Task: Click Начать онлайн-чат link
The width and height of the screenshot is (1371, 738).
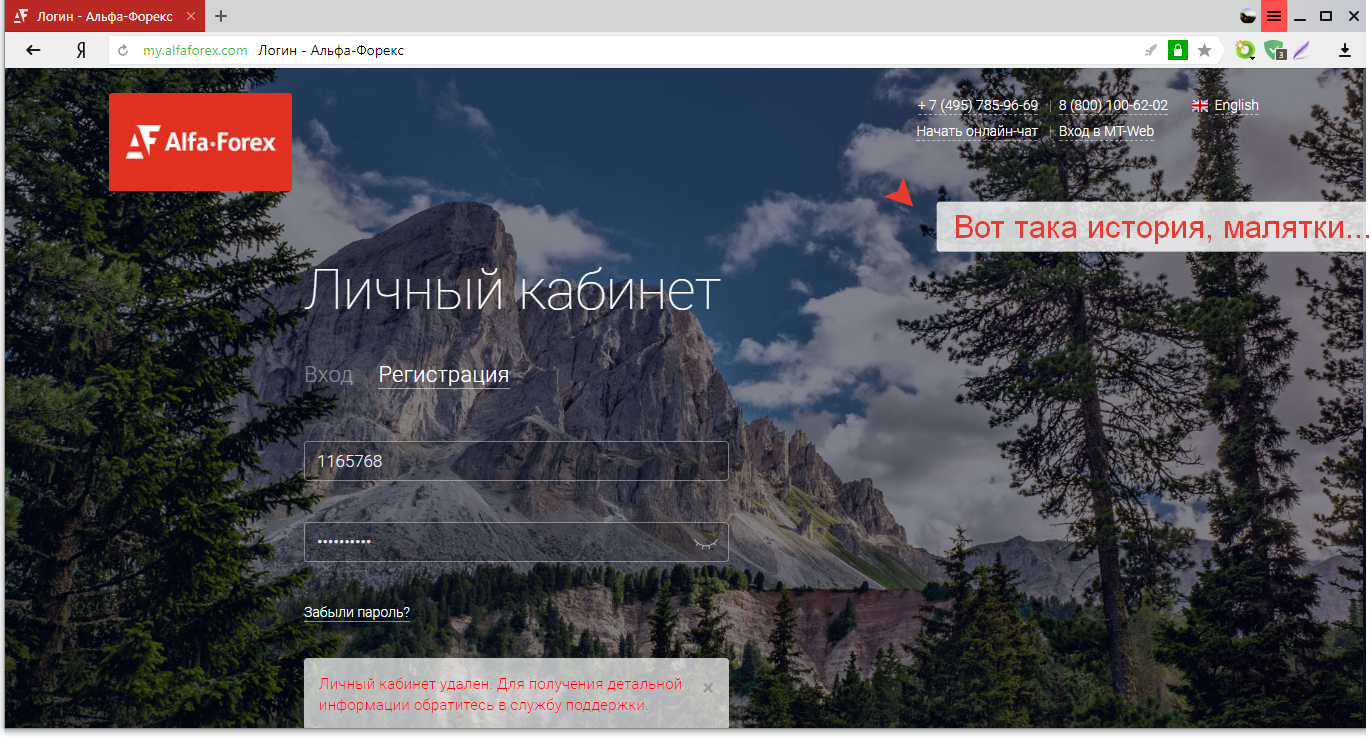Action: tap(977, 131)
